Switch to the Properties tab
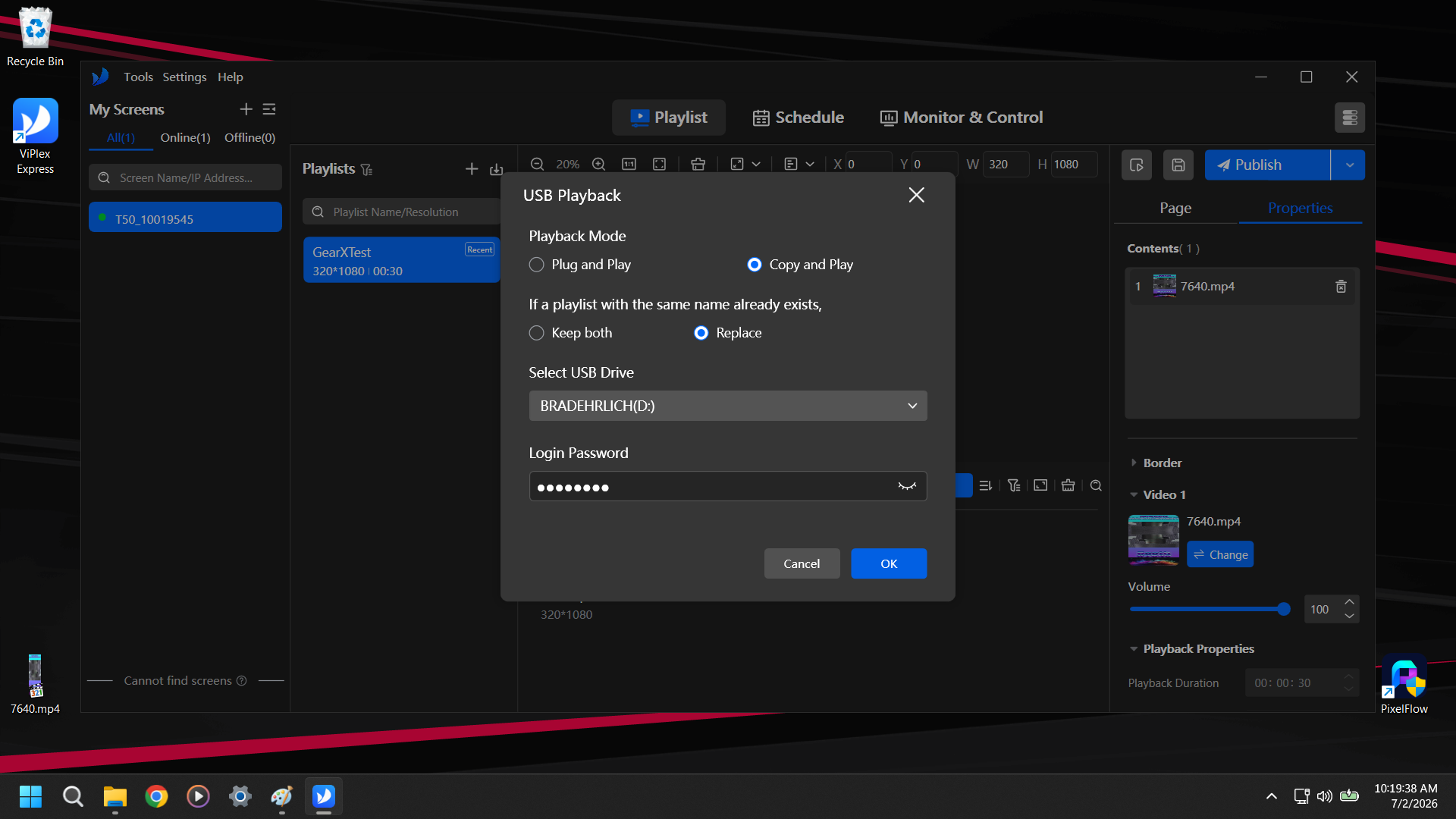This screenshot has width=1456, height=819. click(1300, 208)
